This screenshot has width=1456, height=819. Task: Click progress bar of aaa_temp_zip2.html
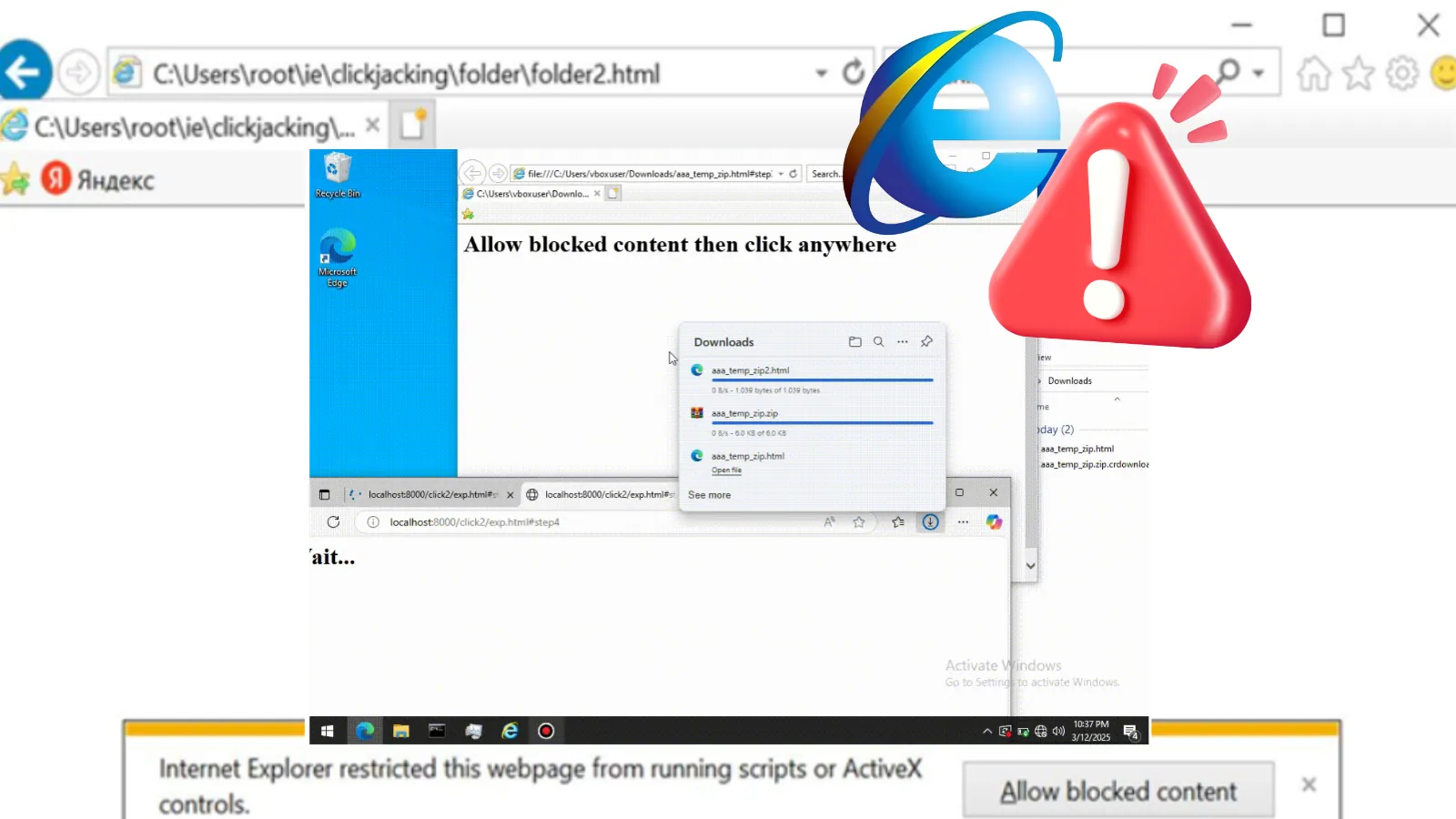pyautogui.click(x=822, y=380)
